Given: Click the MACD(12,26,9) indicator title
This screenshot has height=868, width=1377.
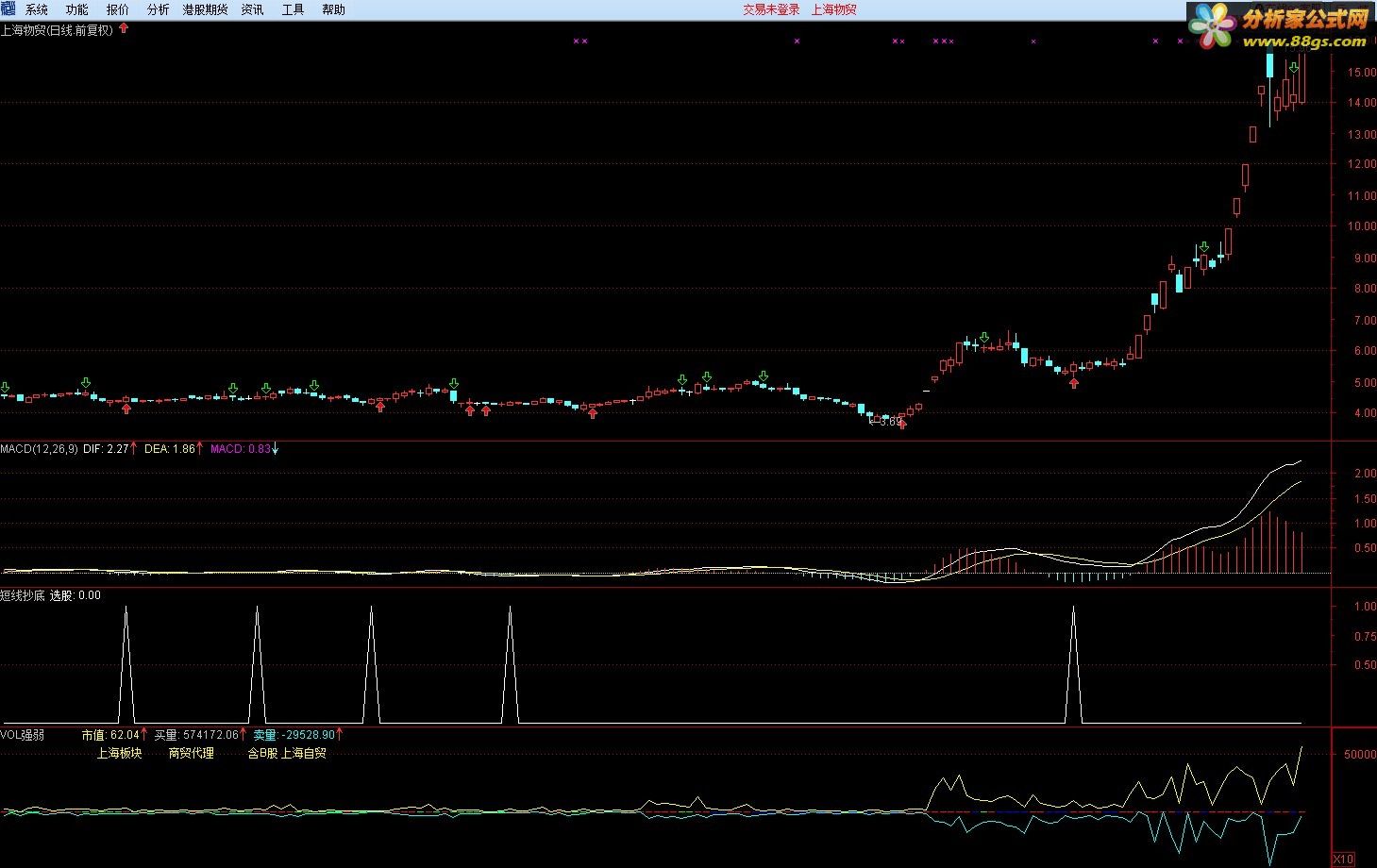Looking at the screenshot, I should click(39, 449).
